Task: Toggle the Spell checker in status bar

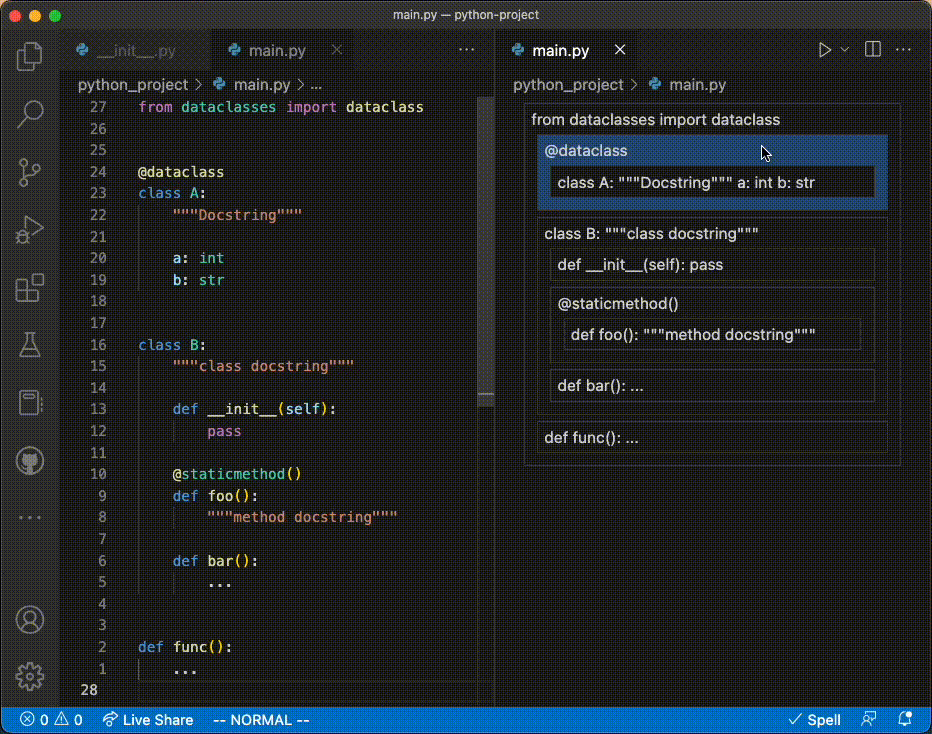Action: (814, 719)
